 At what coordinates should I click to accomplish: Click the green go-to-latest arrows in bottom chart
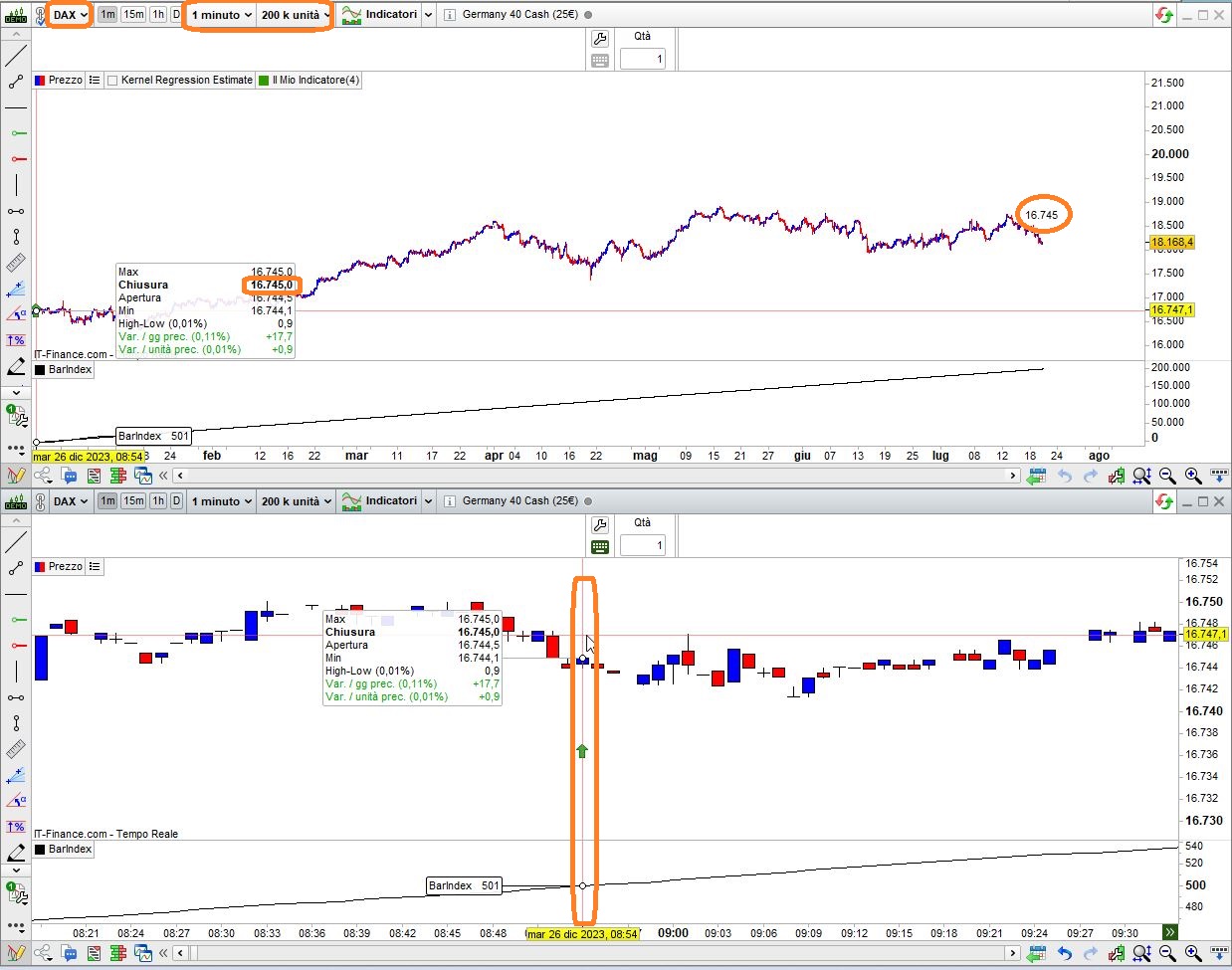point(1170,932)
